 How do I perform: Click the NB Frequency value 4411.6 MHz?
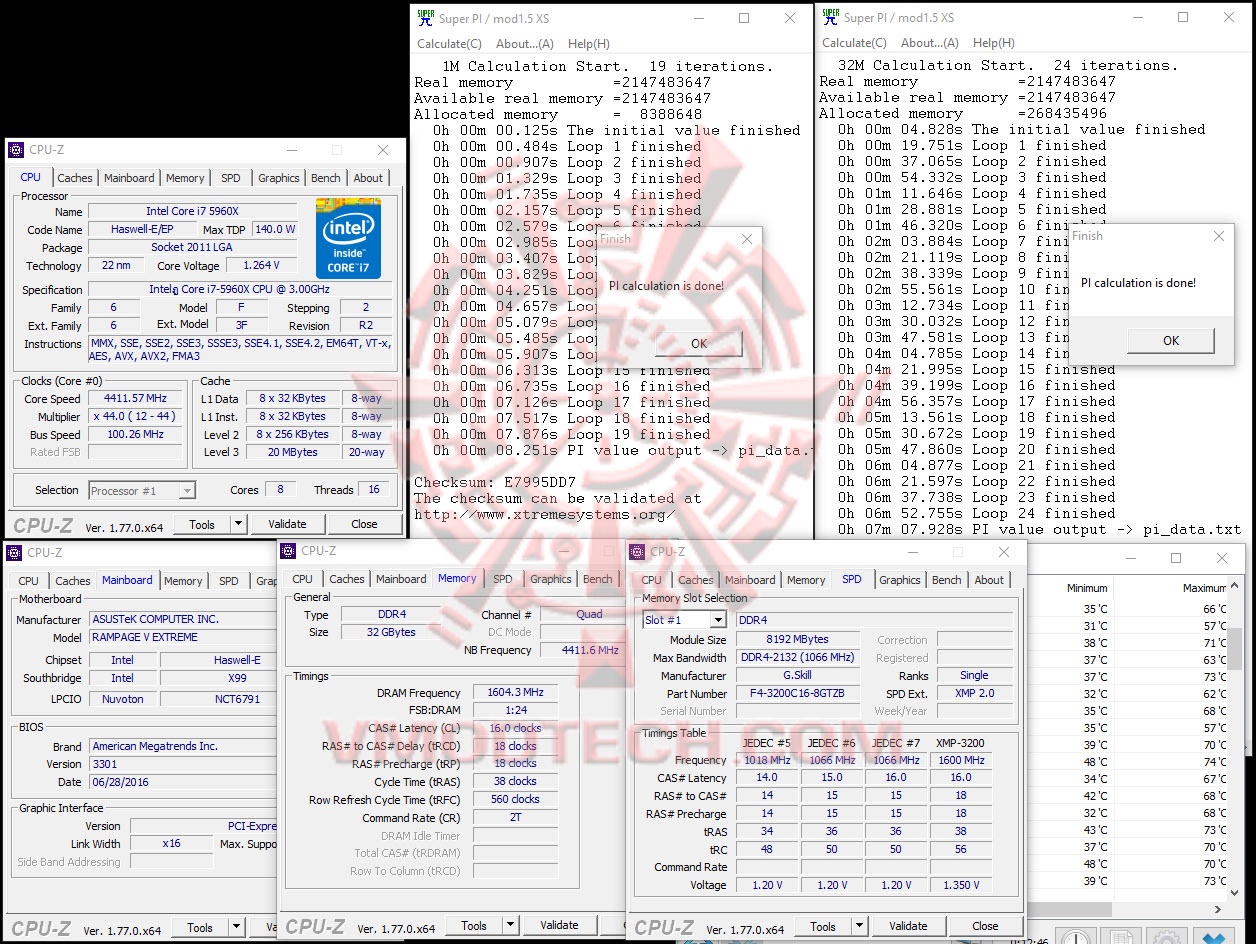[x=582, y=650]
